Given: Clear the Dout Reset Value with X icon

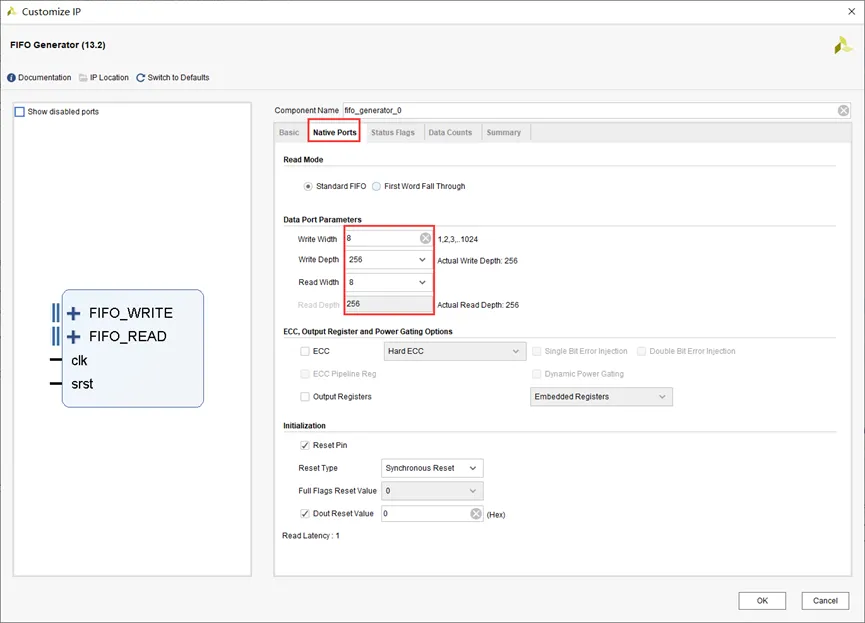Looking at the screenshot, I should point(476,514).
